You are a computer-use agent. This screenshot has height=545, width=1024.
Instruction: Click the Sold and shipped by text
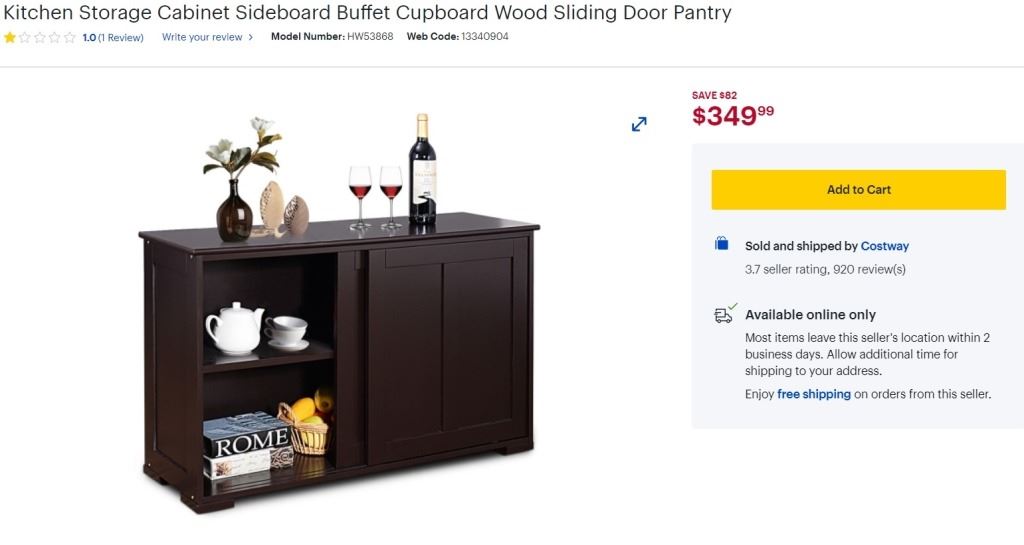[x=800, y=246]
